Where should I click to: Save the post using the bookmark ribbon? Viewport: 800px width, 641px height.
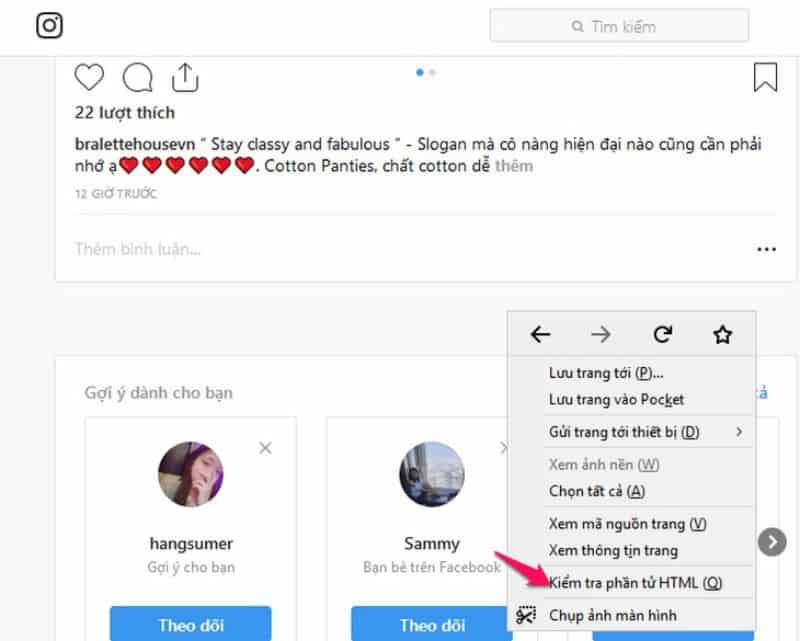pyautogui.click(x=764, y=75)
